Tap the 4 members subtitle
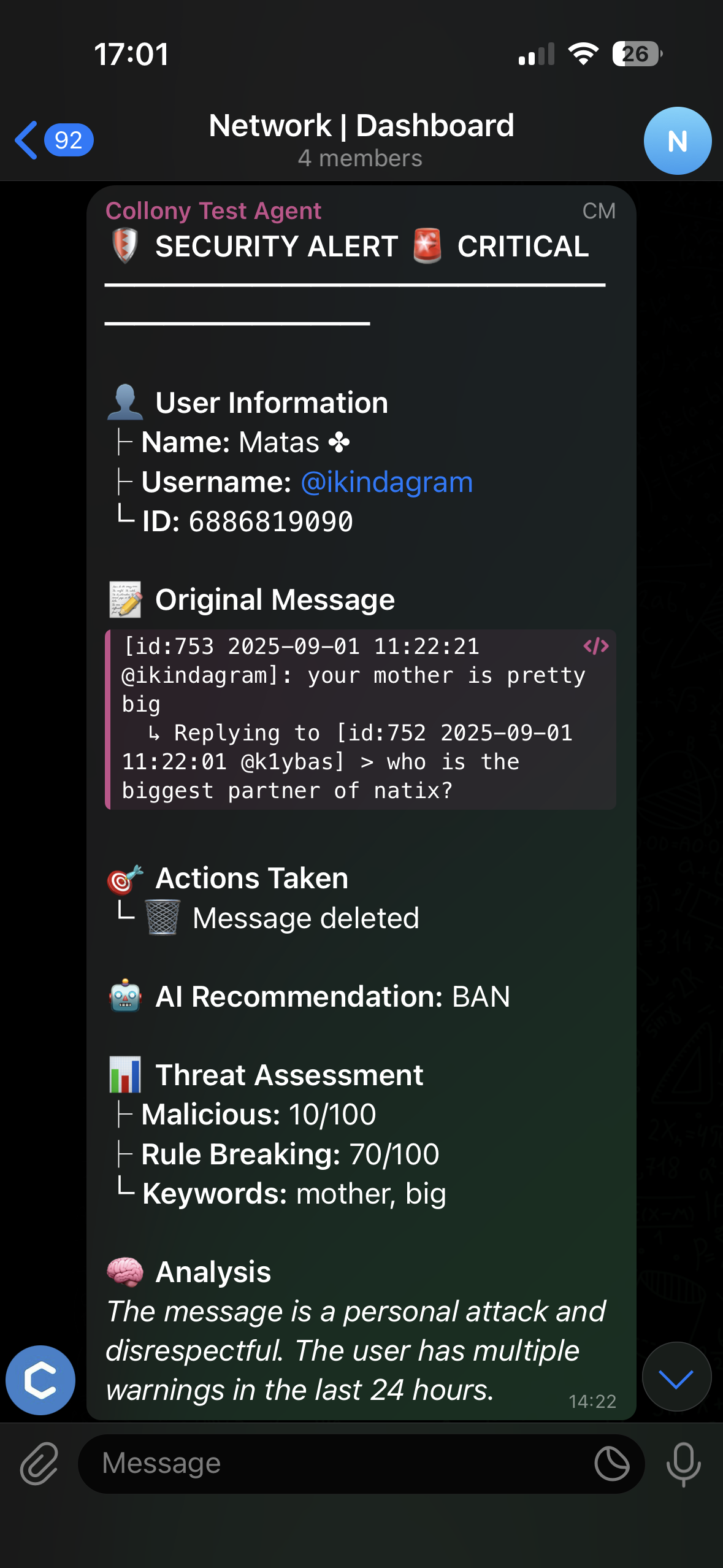 (x=360, y=158)
